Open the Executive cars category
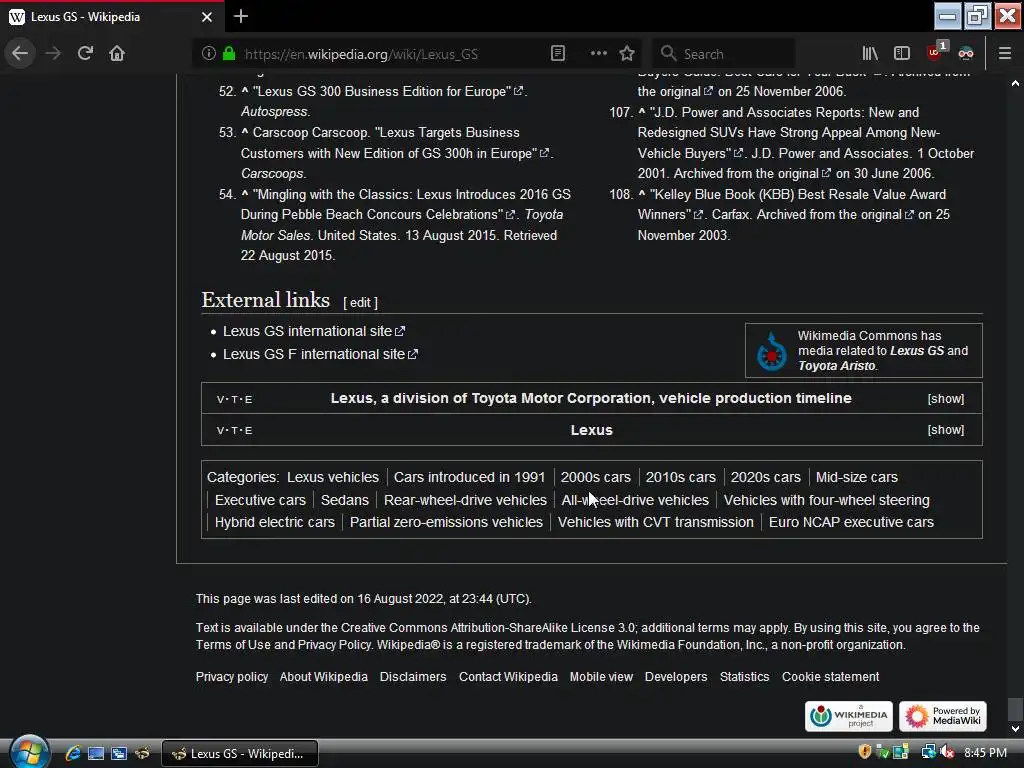Screen dimensions: 1024x768 pyautogui.click(x=260, y=500)
